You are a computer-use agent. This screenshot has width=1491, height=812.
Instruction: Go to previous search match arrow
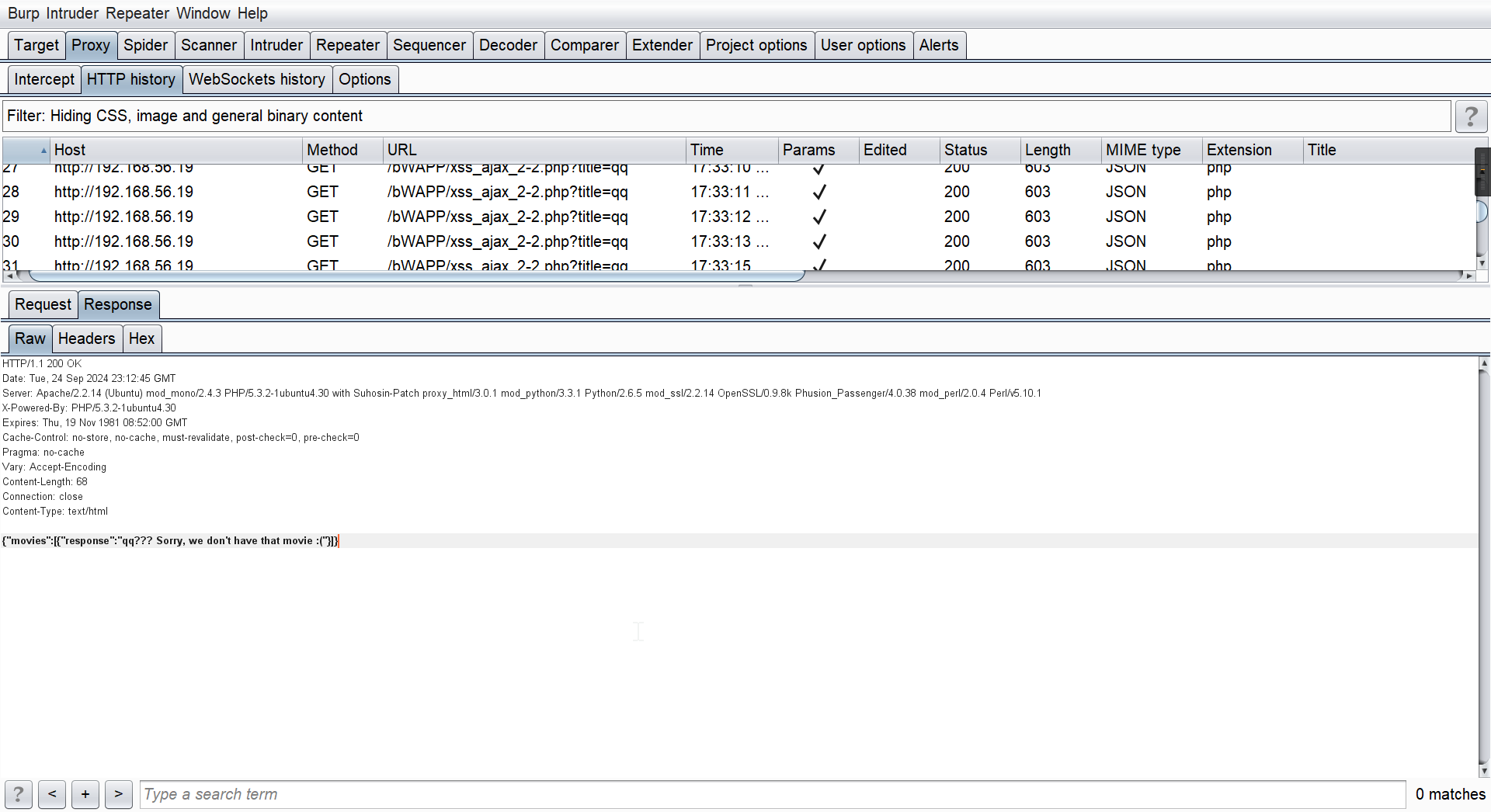pyautogui.click(x=52, y=794)
